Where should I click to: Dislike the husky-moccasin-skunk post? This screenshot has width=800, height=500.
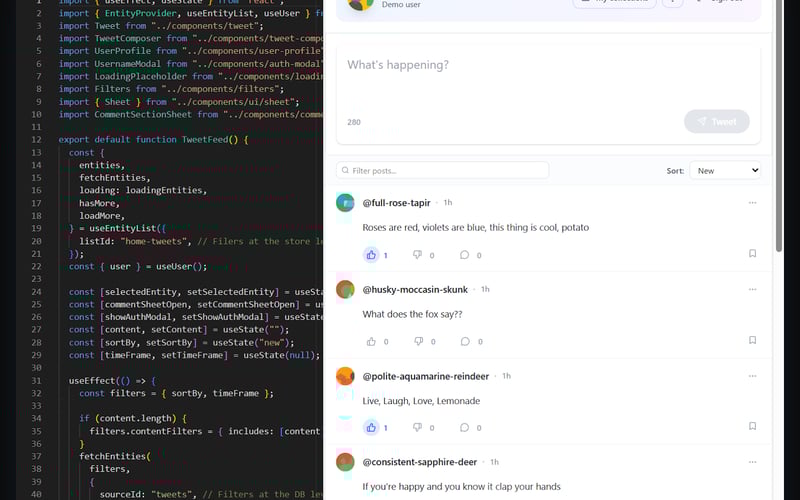point(418,341)
